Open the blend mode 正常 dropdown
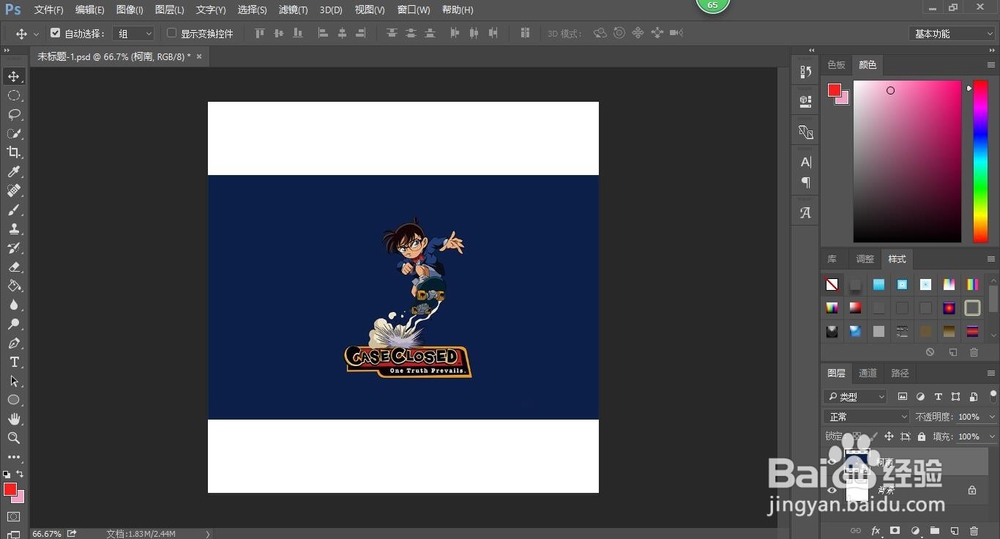This screenshot has height=539, width=1000. point(866,417)
